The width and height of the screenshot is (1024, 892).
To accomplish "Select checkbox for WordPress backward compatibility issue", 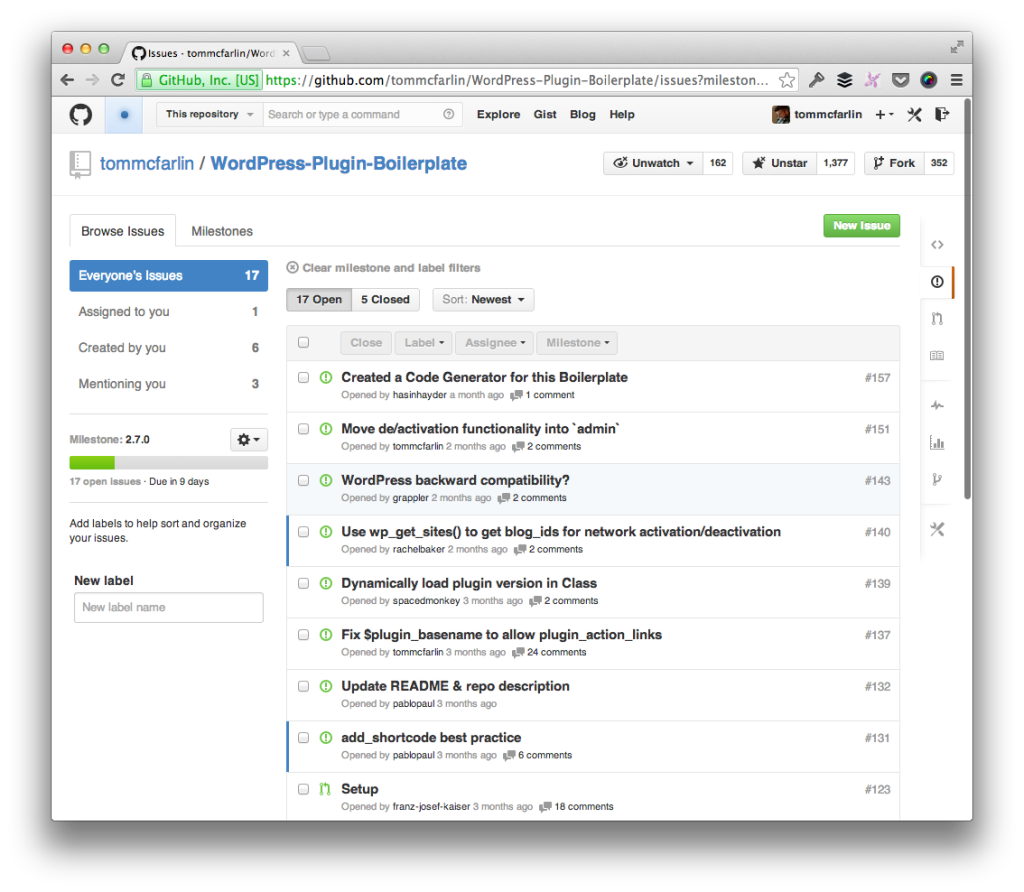I will point(304,481).
